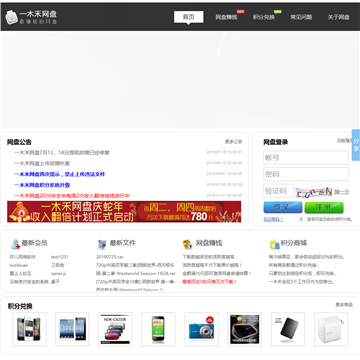Screen dimensions: 360x360
Task: Focus the 密码 input field
Action: pyautogui.click(x=306, y=174)
